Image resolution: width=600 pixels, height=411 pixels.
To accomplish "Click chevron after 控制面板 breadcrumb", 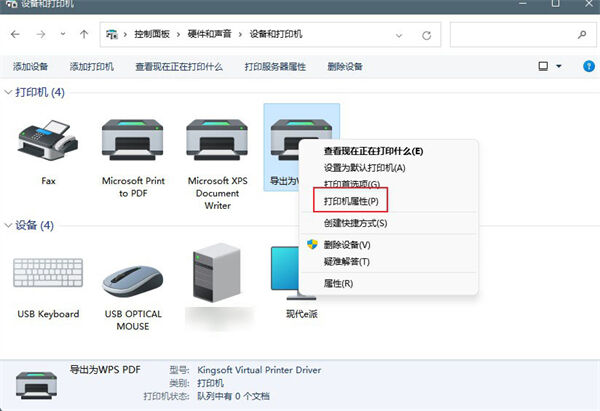I will tap(178, 35).
